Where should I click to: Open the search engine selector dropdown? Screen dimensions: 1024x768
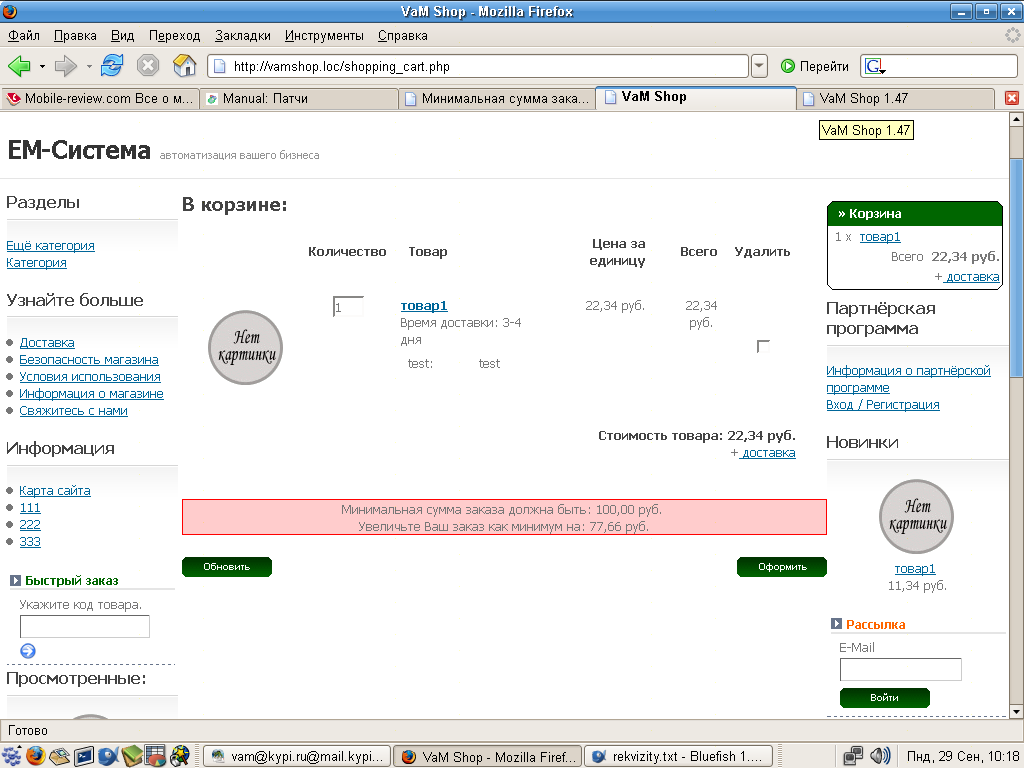[876, 66]
